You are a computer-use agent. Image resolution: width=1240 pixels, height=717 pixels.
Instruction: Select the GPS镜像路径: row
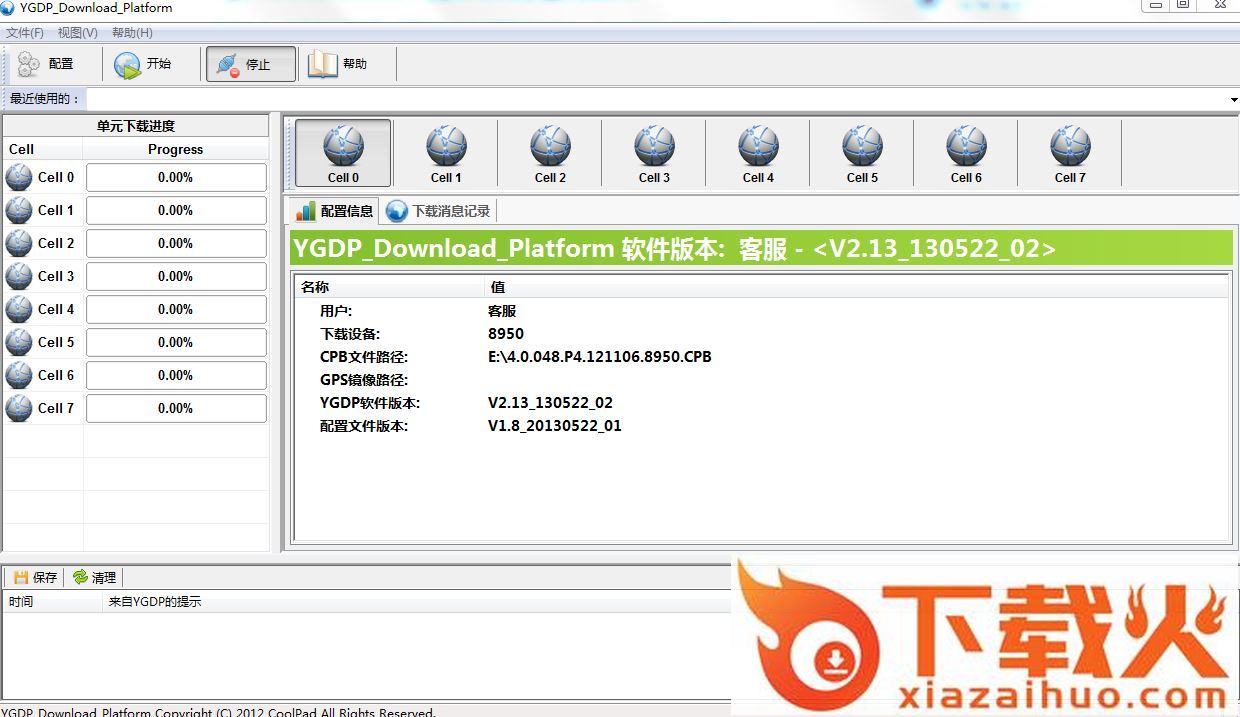[761, 380]
